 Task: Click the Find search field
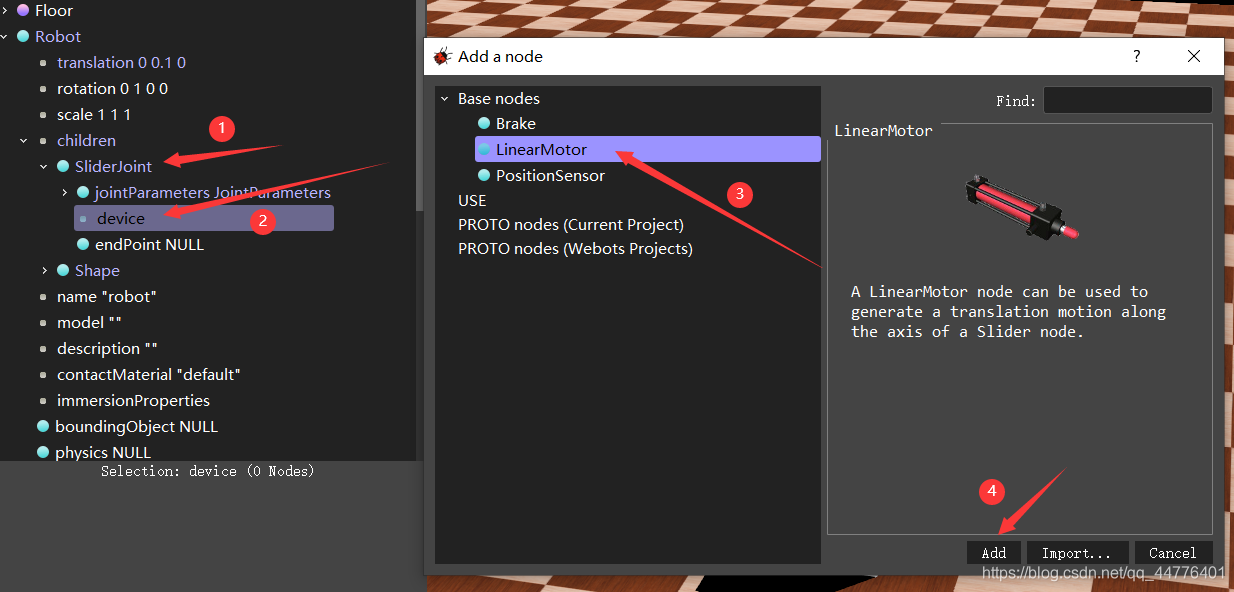[1127, 100]
